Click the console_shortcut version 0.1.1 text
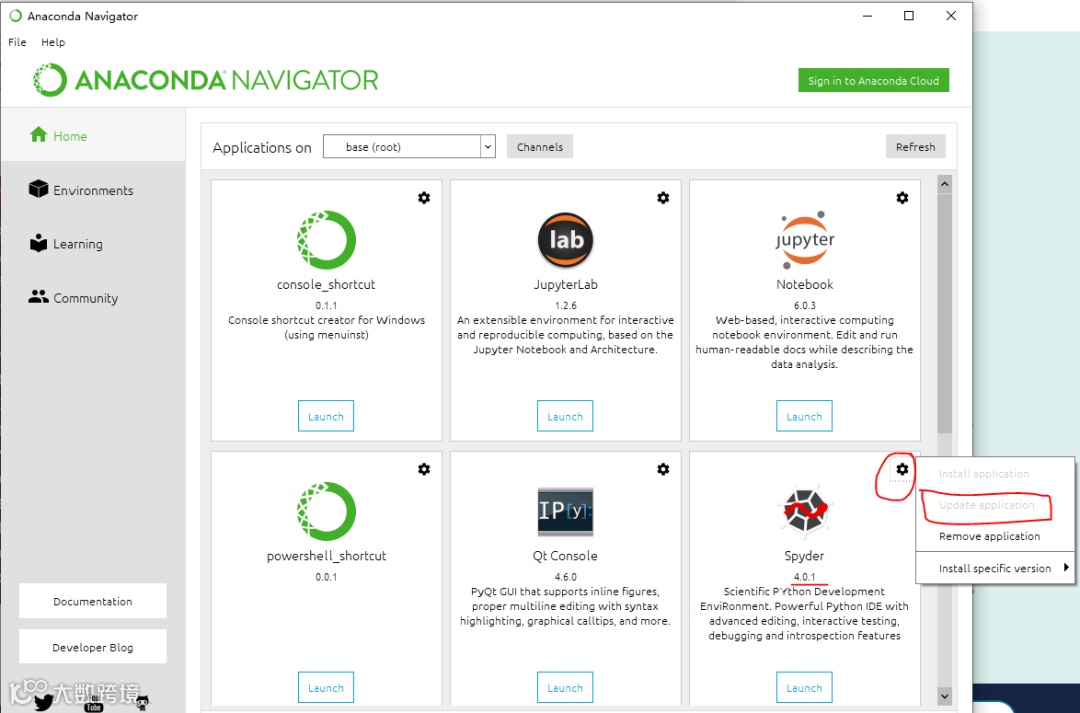 326,305
